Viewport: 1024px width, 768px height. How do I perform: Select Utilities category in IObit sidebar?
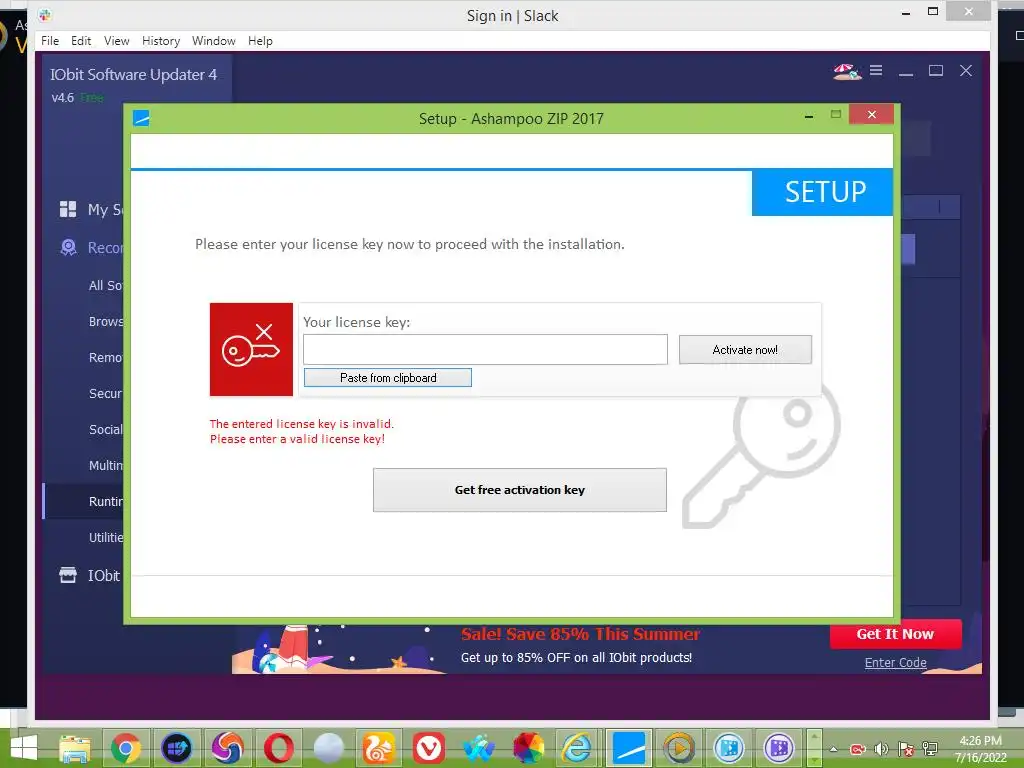pyautogui.click(x=105, y=537)
